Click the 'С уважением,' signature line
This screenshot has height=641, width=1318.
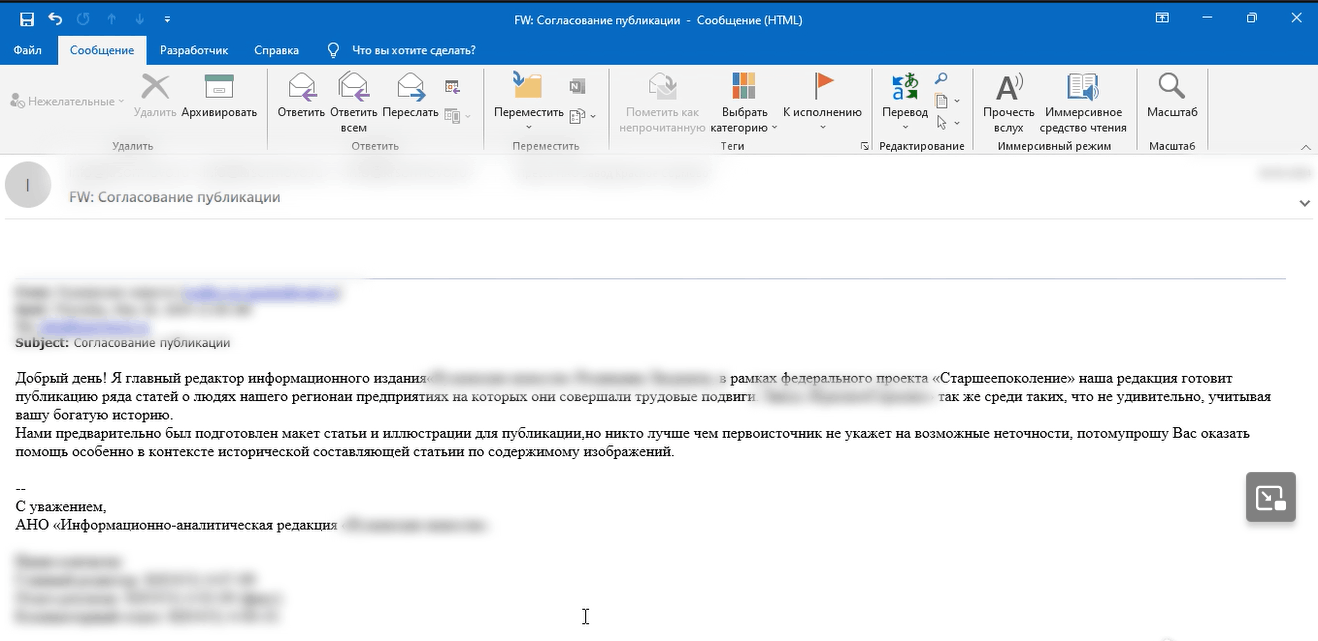click(61, 507)
